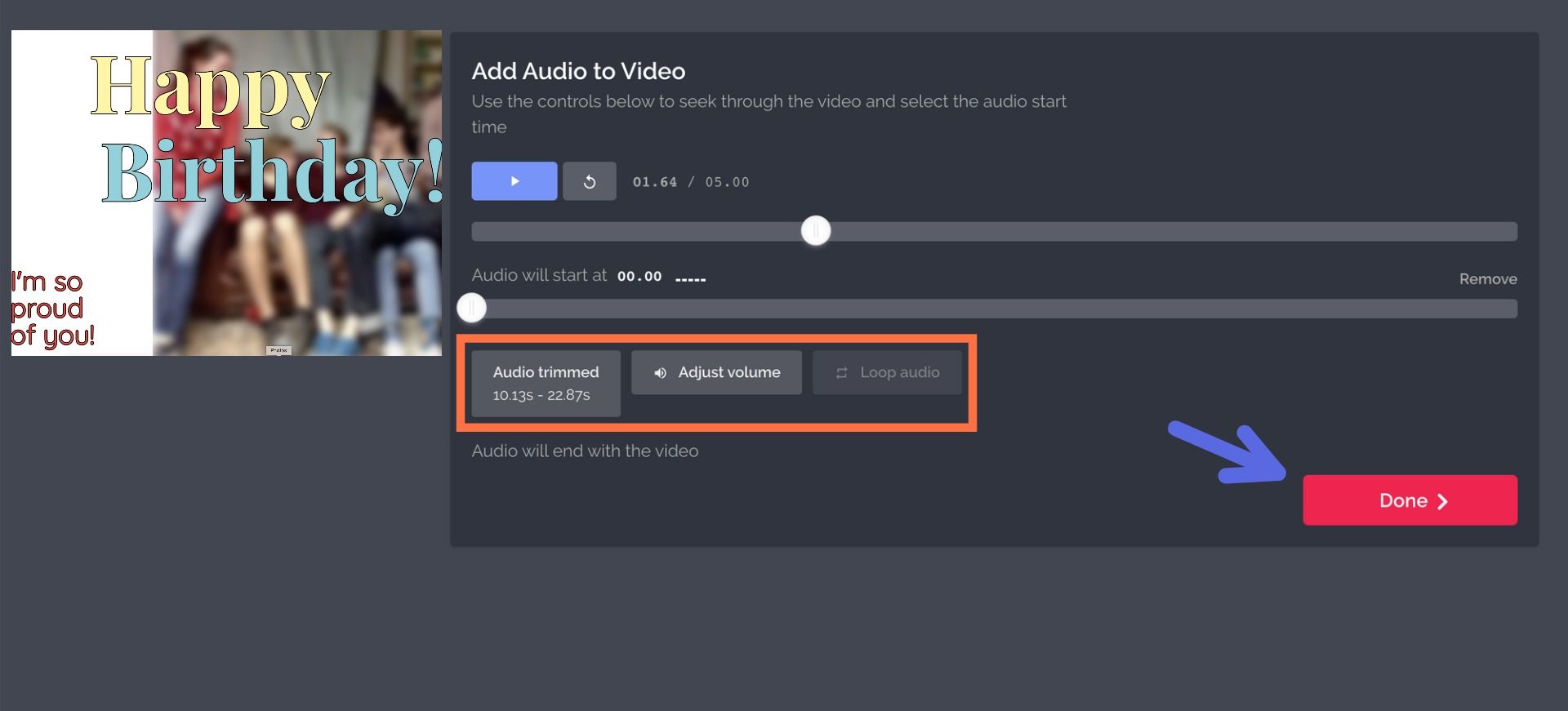Image resolution: width=1568 pixels, height=711 pixels.
Task: Click the dashed waveform beside start time
Action: (690, 279)
